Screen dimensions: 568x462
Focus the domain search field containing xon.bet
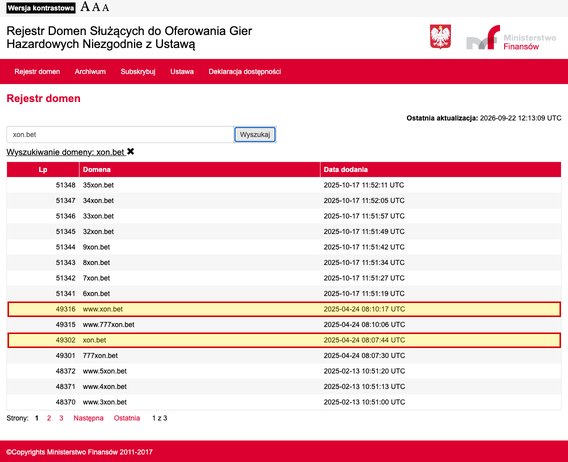(x=120, y=134)
